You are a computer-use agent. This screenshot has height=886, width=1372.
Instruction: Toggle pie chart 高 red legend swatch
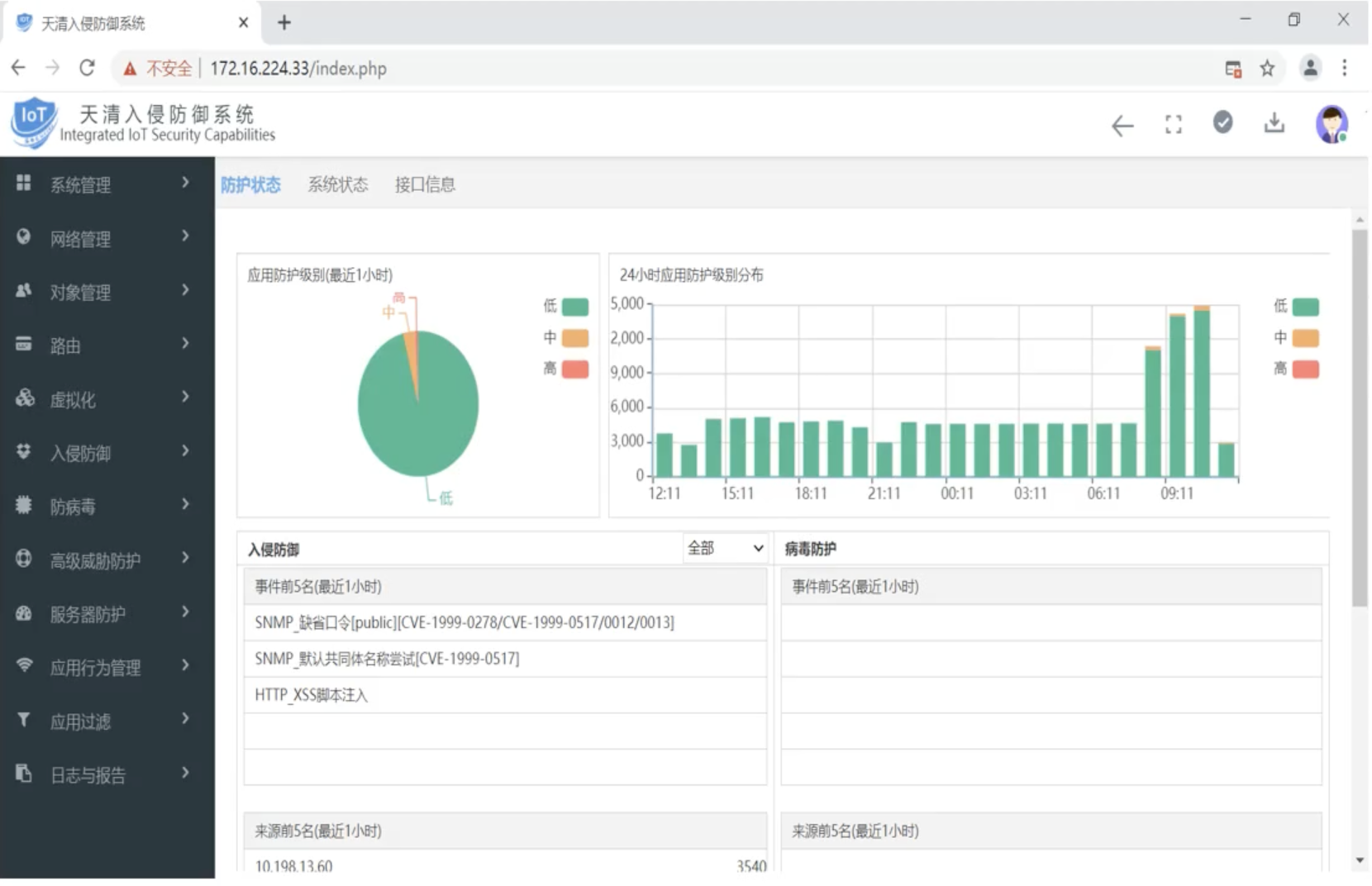click(575, 369)
